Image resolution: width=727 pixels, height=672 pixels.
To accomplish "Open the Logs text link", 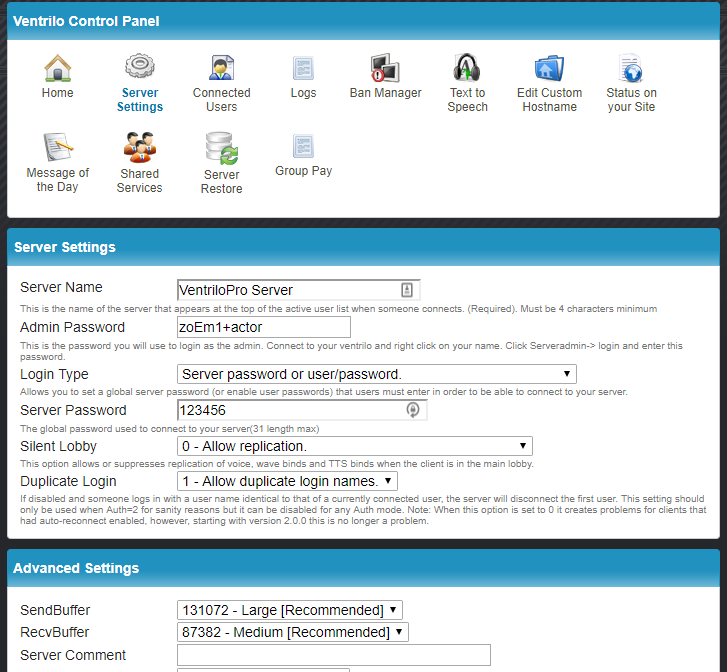I will [303, 93].
